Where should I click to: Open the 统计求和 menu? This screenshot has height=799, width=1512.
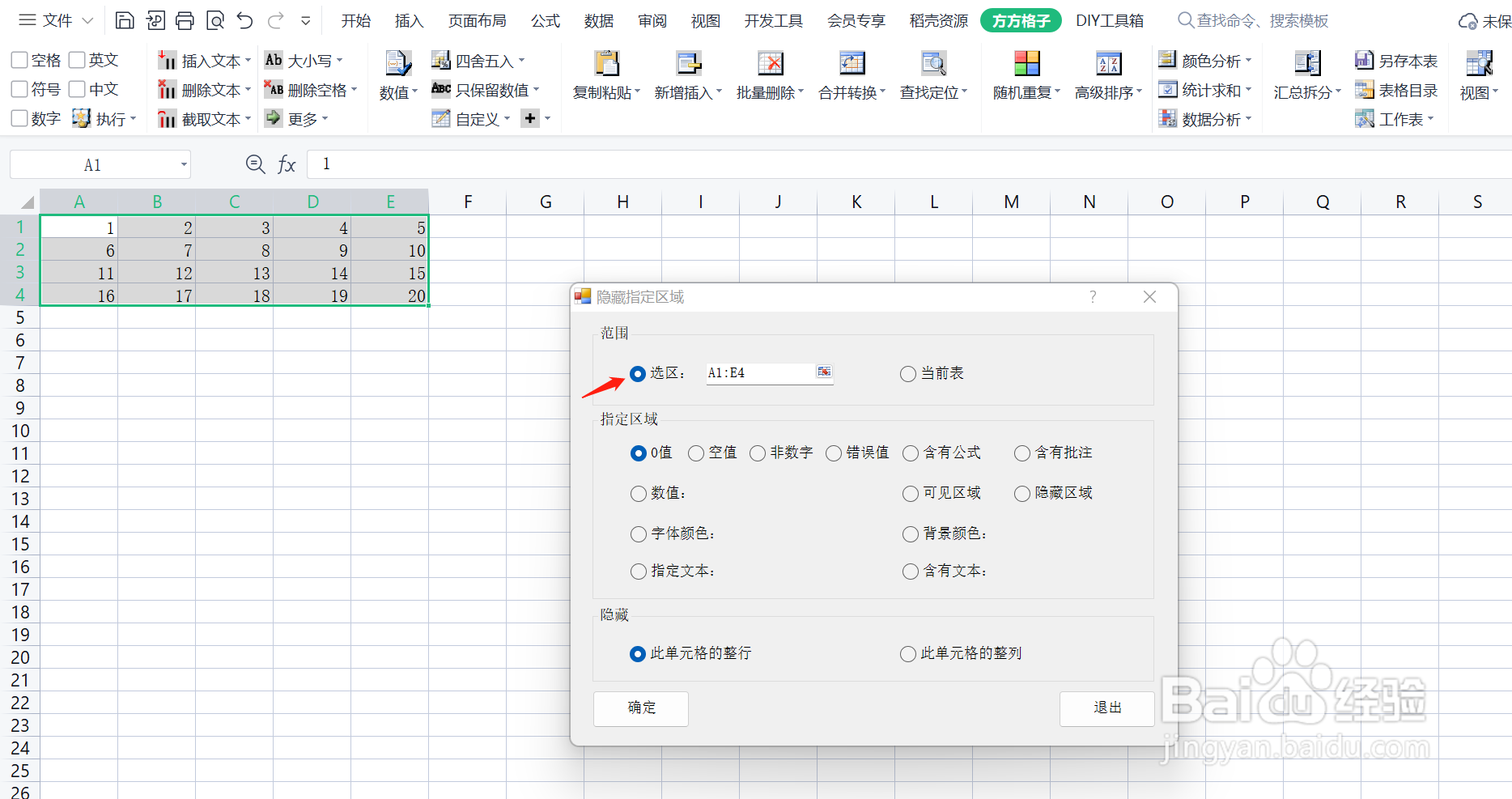click(x=1205, y=90)
